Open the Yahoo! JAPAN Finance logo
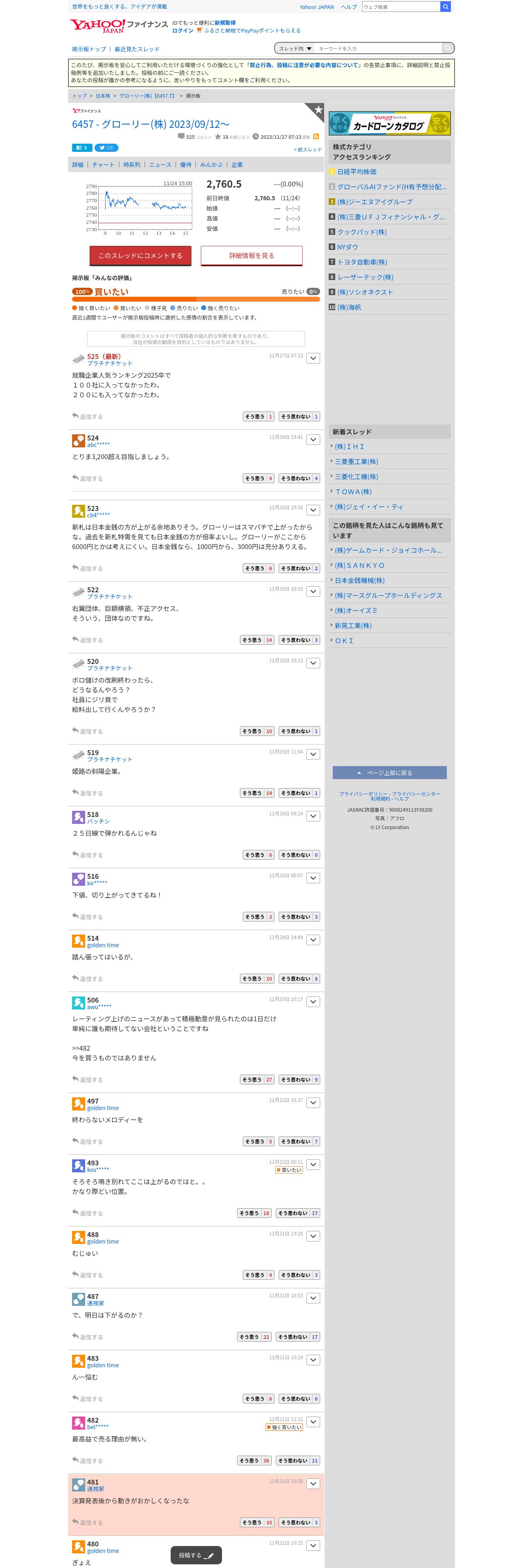This screenshot has height=1568, width=523. pos(119,26)
